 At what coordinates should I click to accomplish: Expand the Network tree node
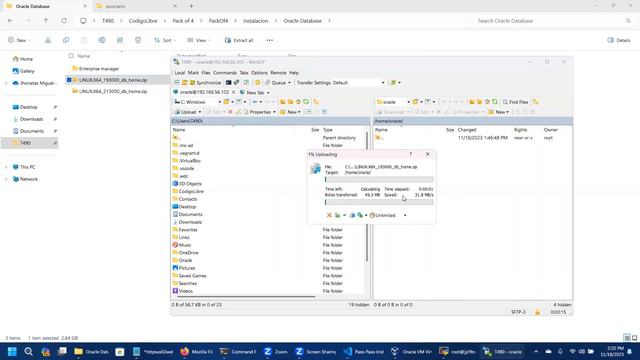6,179
